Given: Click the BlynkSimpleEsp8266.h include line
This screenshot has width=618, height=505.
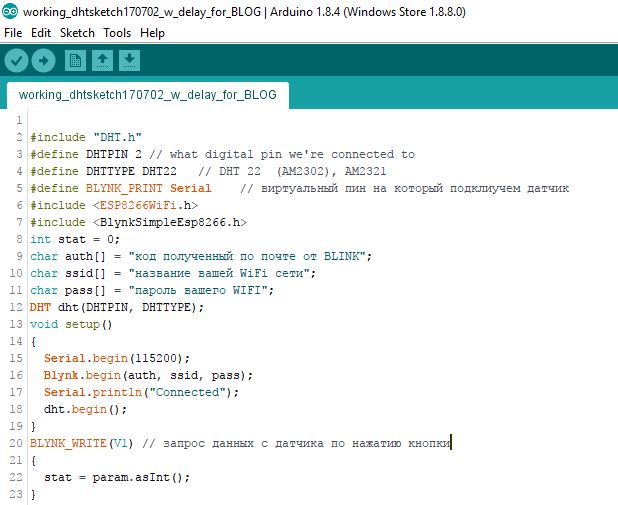Looking at the screenshot, I should pyautogui.click(x=139, y=222).
